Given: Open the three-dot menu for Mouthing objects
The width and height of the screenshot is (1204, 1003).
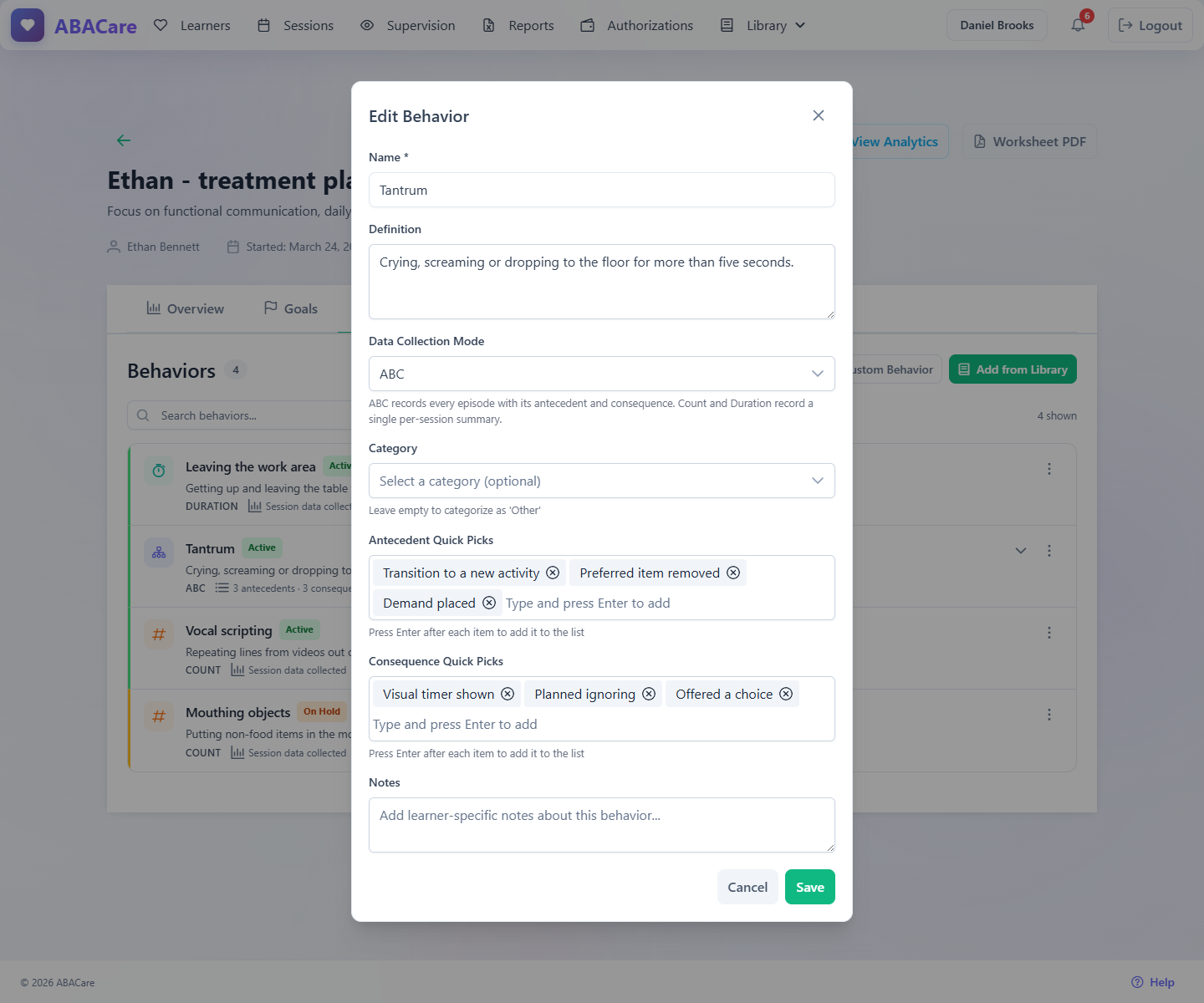Looking at the screenshot, I should coord(1049,715).
